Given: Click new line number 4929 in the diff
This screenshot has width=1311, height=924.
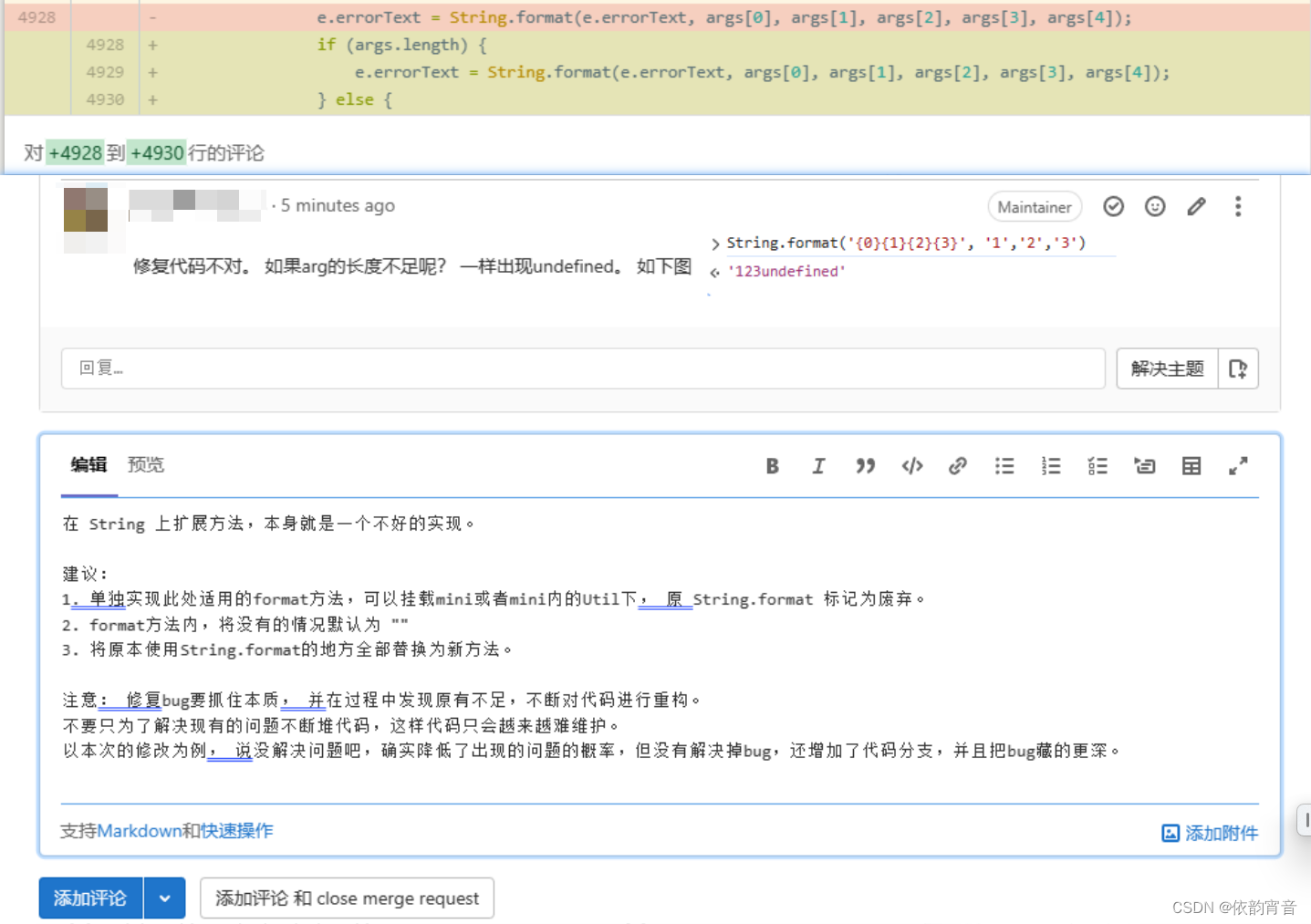Looking at the screenshot, I should pyautogui.click(x=105, y=72).
